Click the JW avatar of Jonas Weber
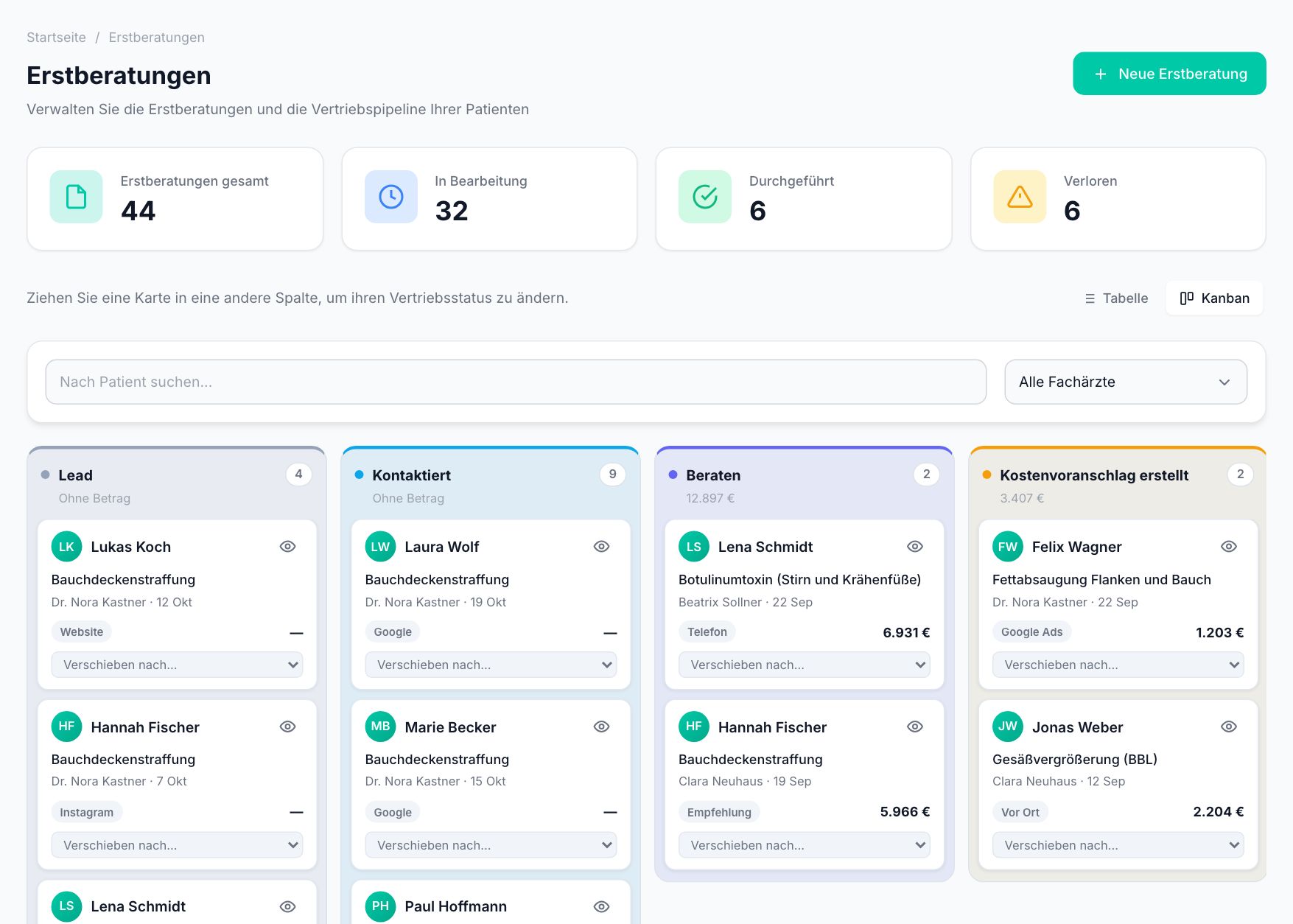The width and height of the screenshot is (1293, 924). coord(1007,727)
